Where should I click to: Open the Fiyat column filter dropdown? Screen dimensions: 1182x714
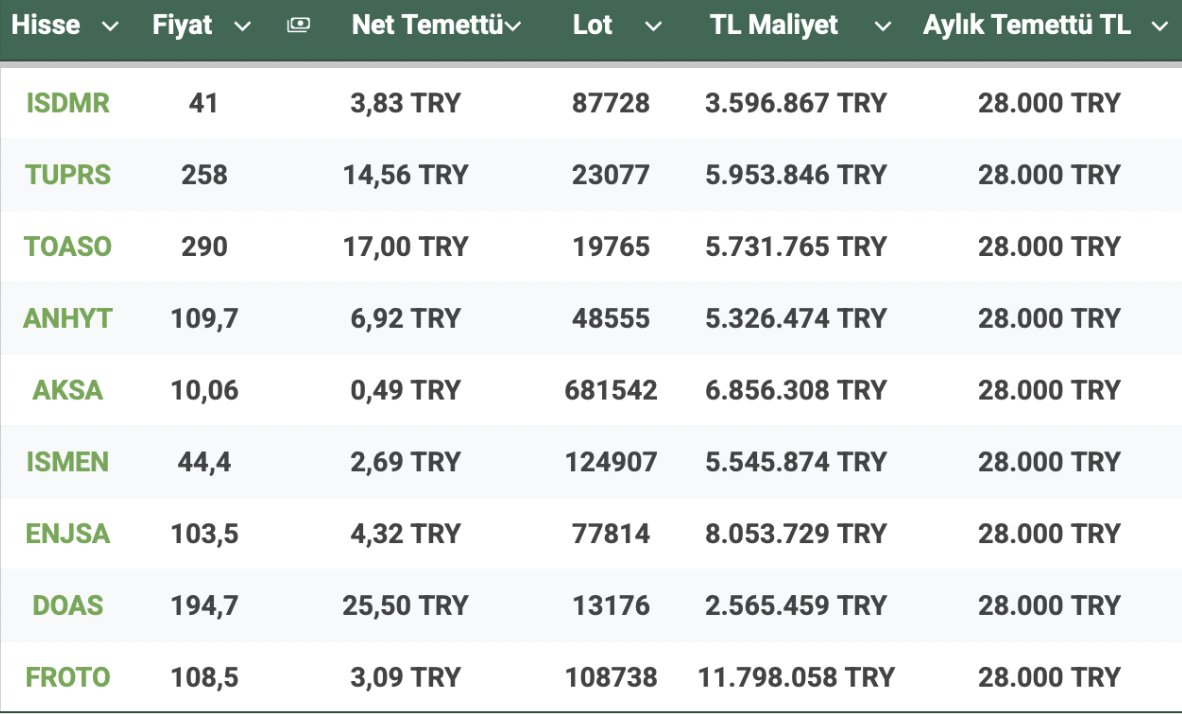pyautogui.click(x=242, y=26)
